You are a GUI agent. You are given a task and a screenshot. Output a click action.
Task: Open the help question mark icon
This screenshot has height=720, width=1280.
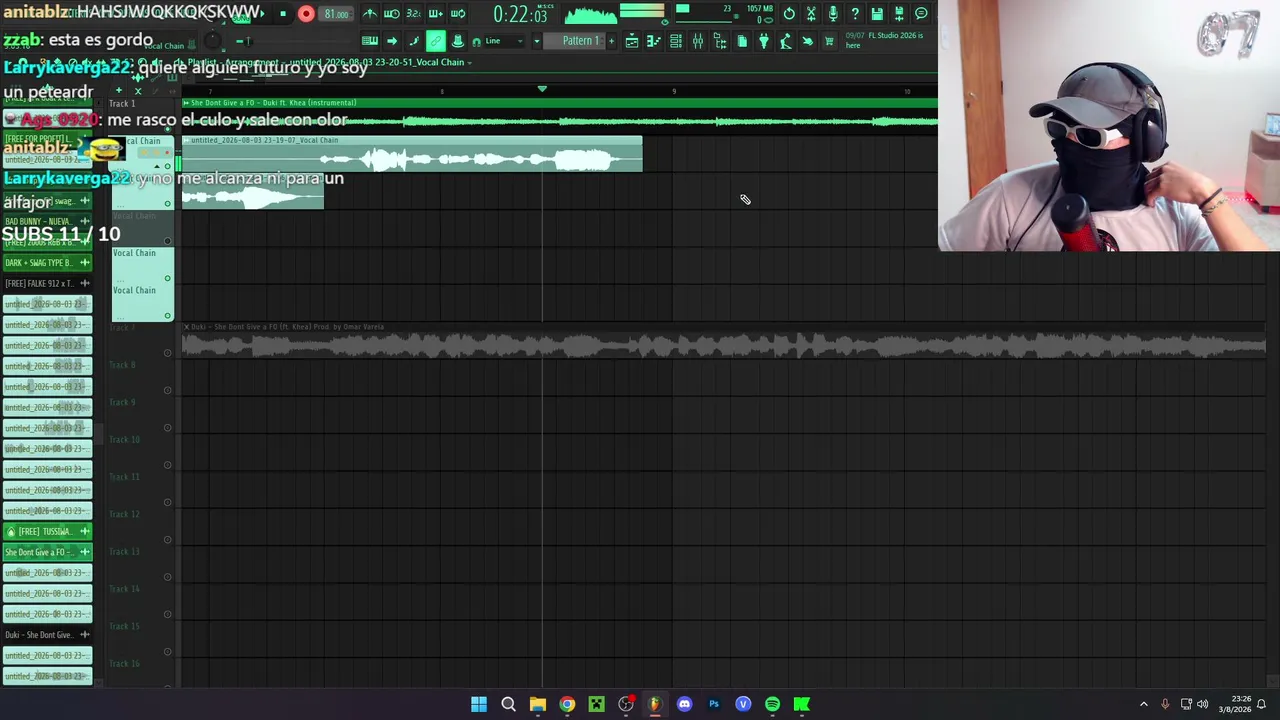[855, 14]
